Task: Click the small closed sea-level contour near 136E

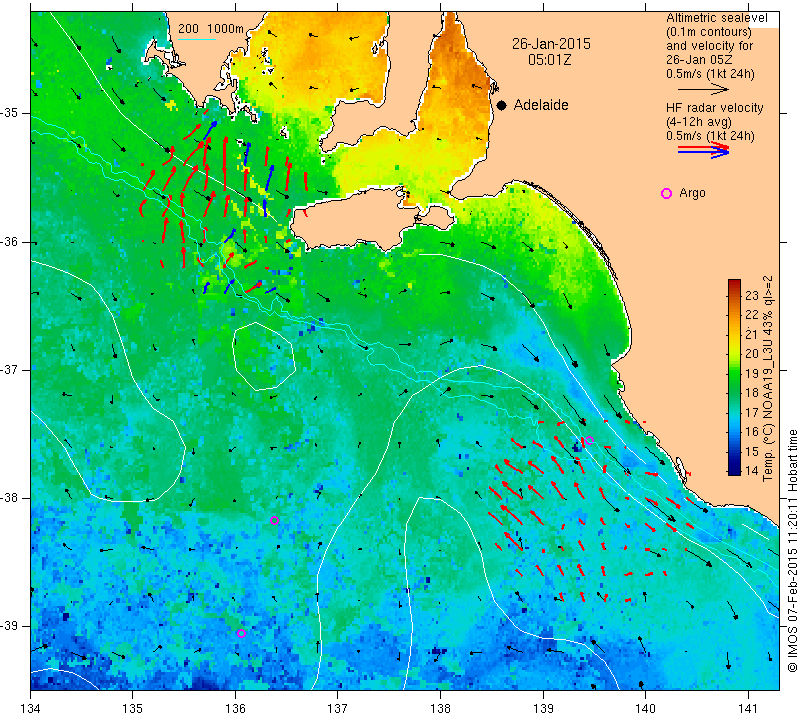Action: point(264,356)
